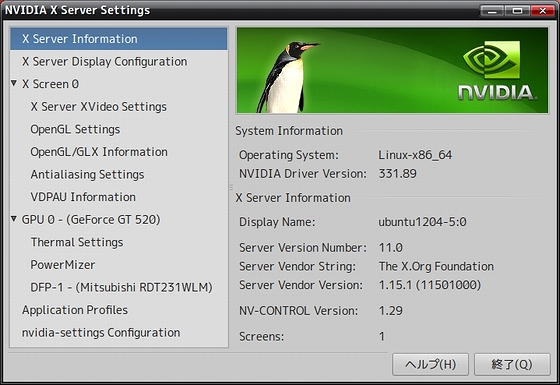560x385 pixels.
Task: Click The X.Org Foundation vendor string
Action: [436, 266]
